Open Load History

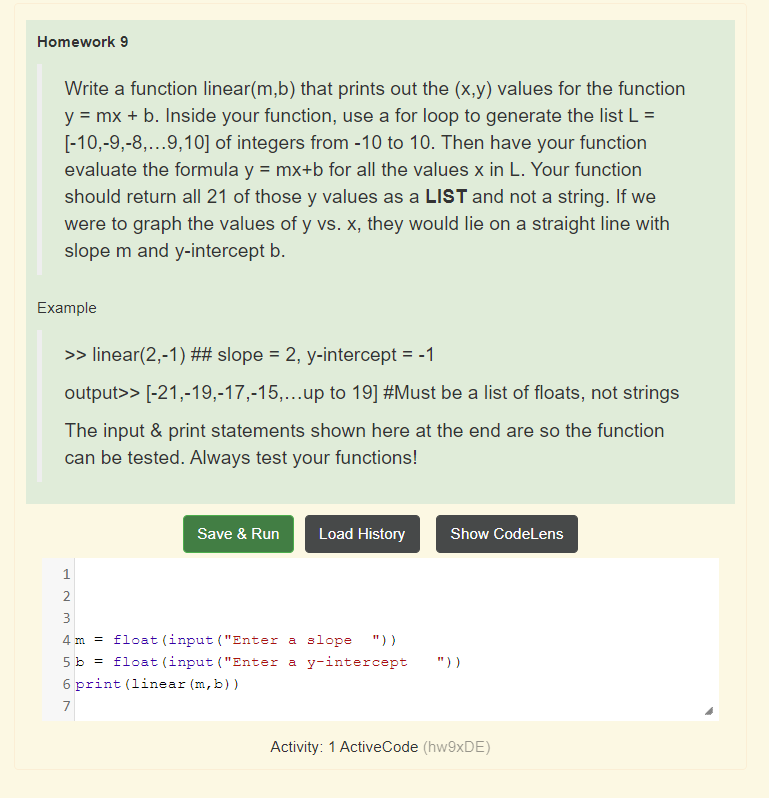pyautogui.click(x=362, y=534)
